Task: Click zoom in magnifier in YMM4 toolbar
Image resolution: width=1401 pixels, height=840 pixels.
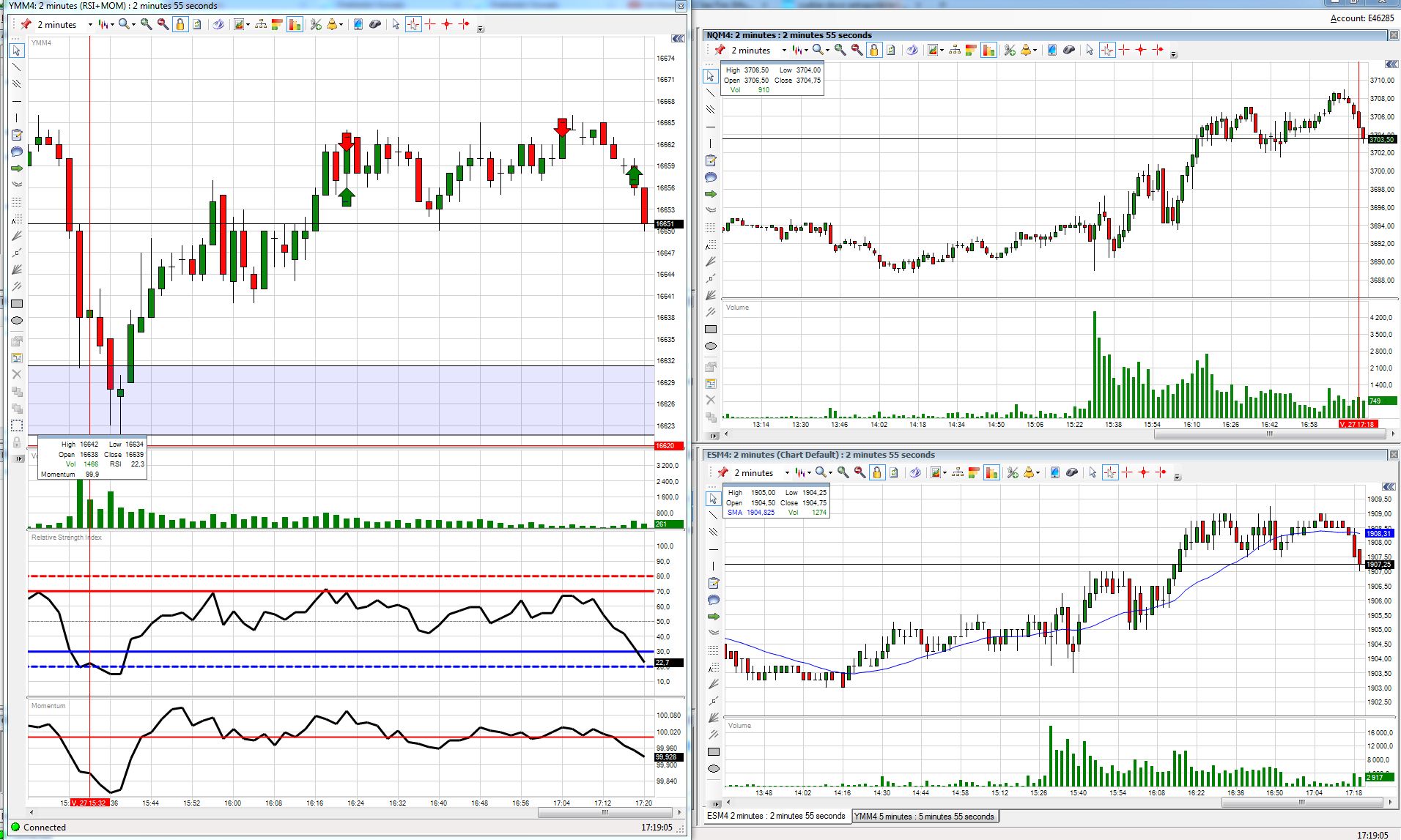Action: (147, 25)
